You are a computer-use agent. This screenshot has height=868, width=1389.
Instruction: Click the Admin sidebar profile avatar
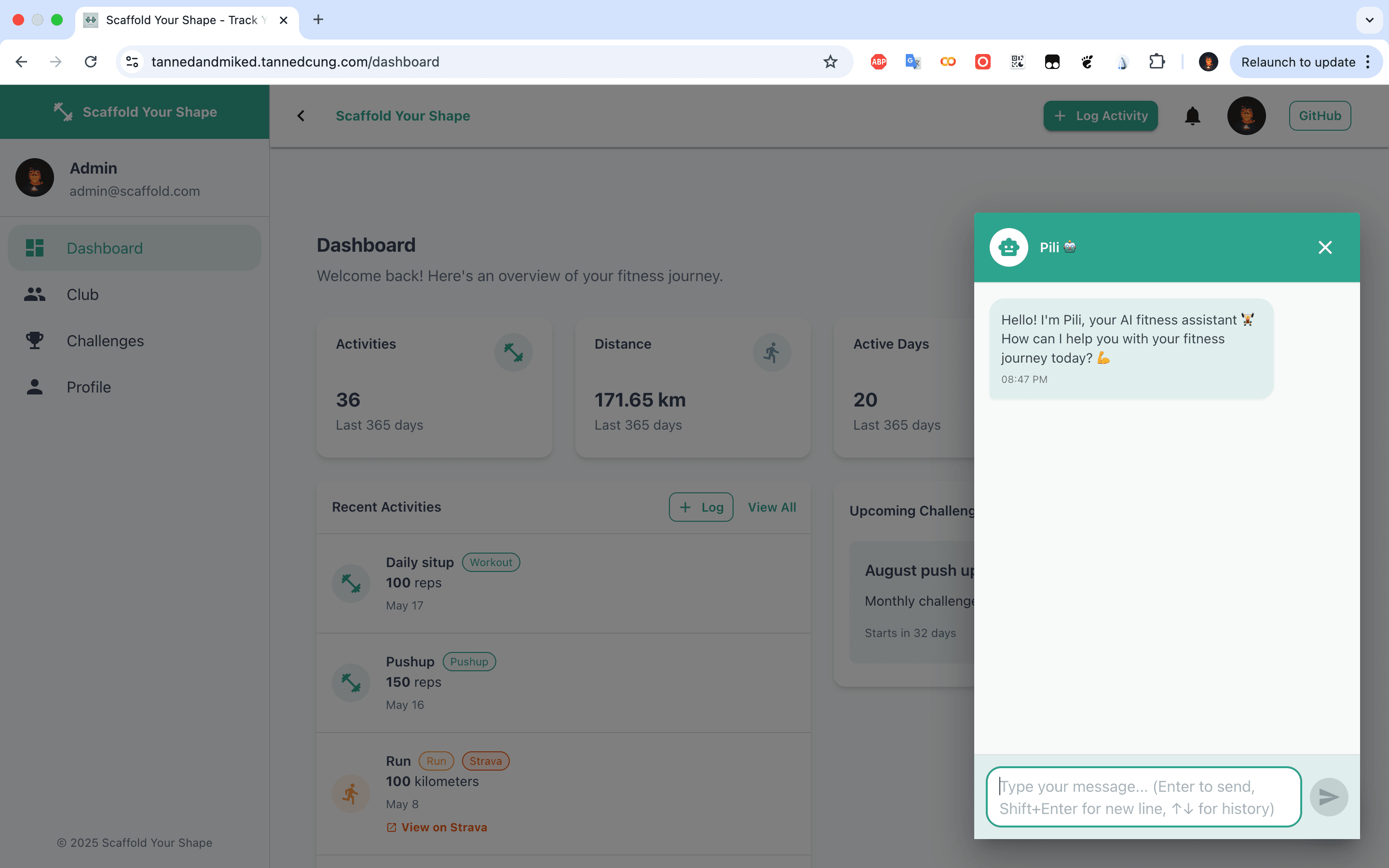(x=34, y=178)
